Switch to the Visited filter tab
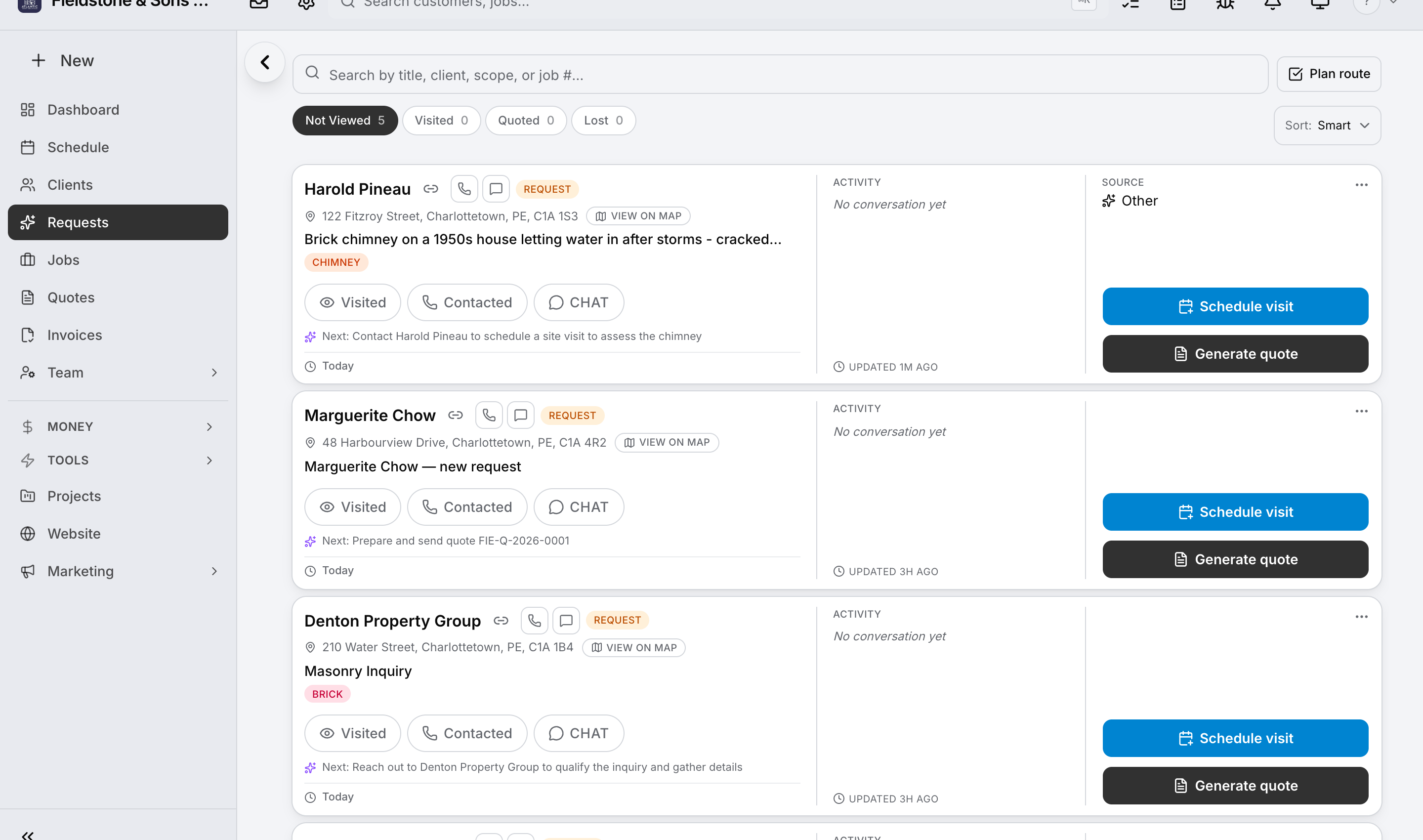1423x840 pixels. click(442, 121)
